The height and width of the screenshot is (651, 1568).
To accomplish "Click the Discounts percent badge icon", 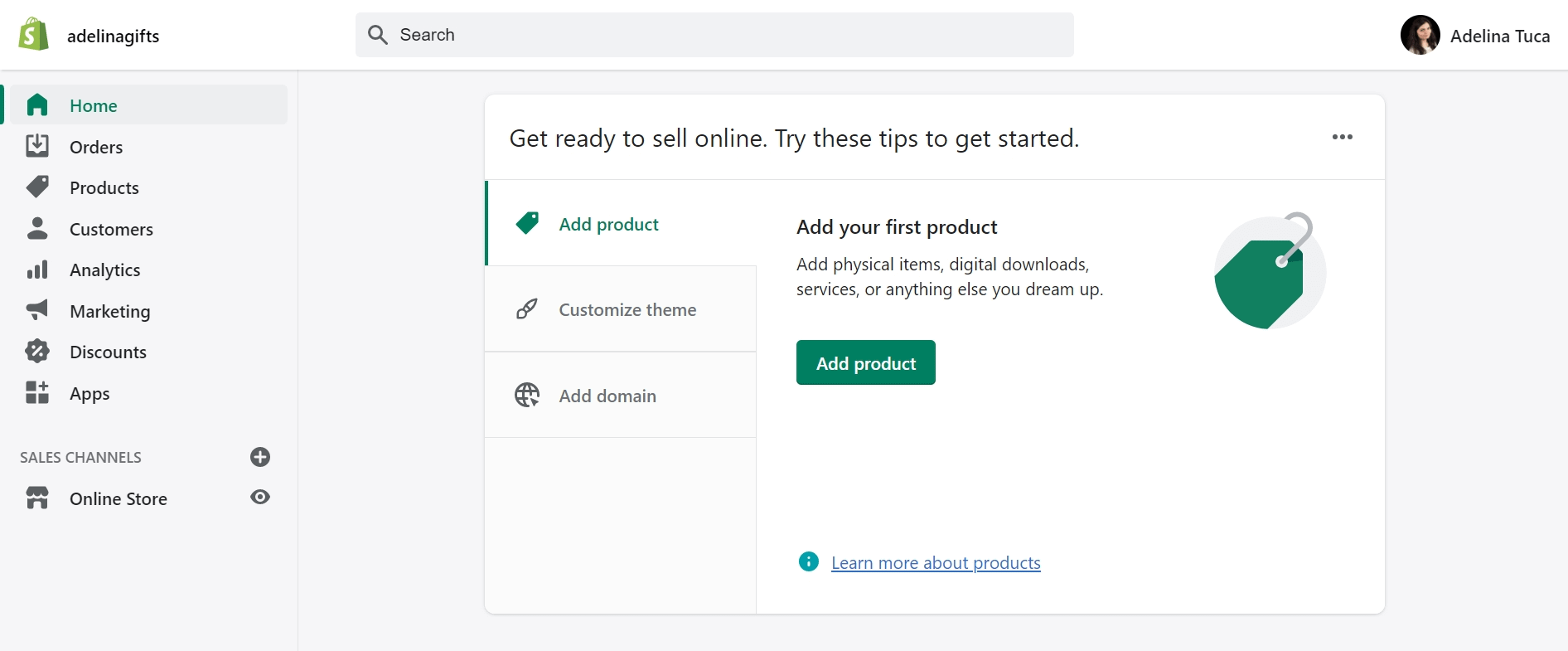I will 37,352.
